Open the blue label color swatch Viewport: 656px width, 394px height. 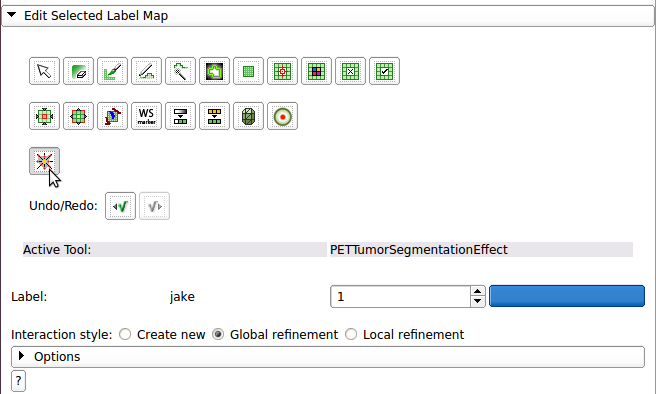567,296
